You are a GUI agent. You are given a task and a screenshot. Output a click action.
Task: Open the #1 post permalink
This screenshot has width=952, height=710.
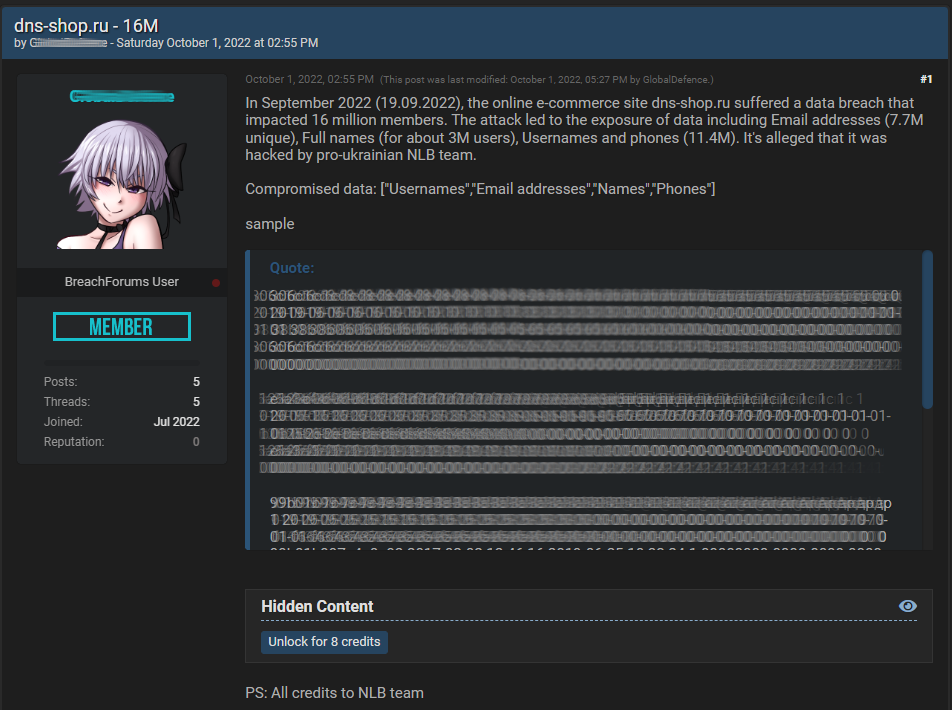pyautogui.click(x=925, y=79)
